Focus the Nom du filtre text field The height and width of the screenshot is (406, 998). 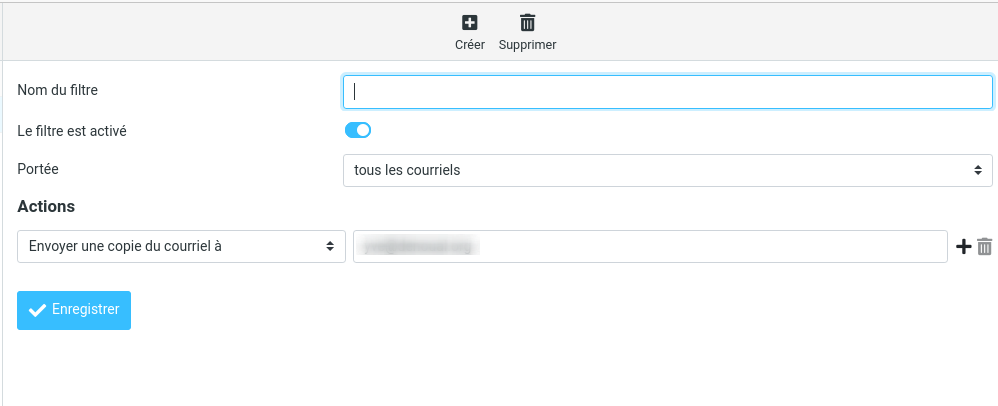(x=667, y=92)
